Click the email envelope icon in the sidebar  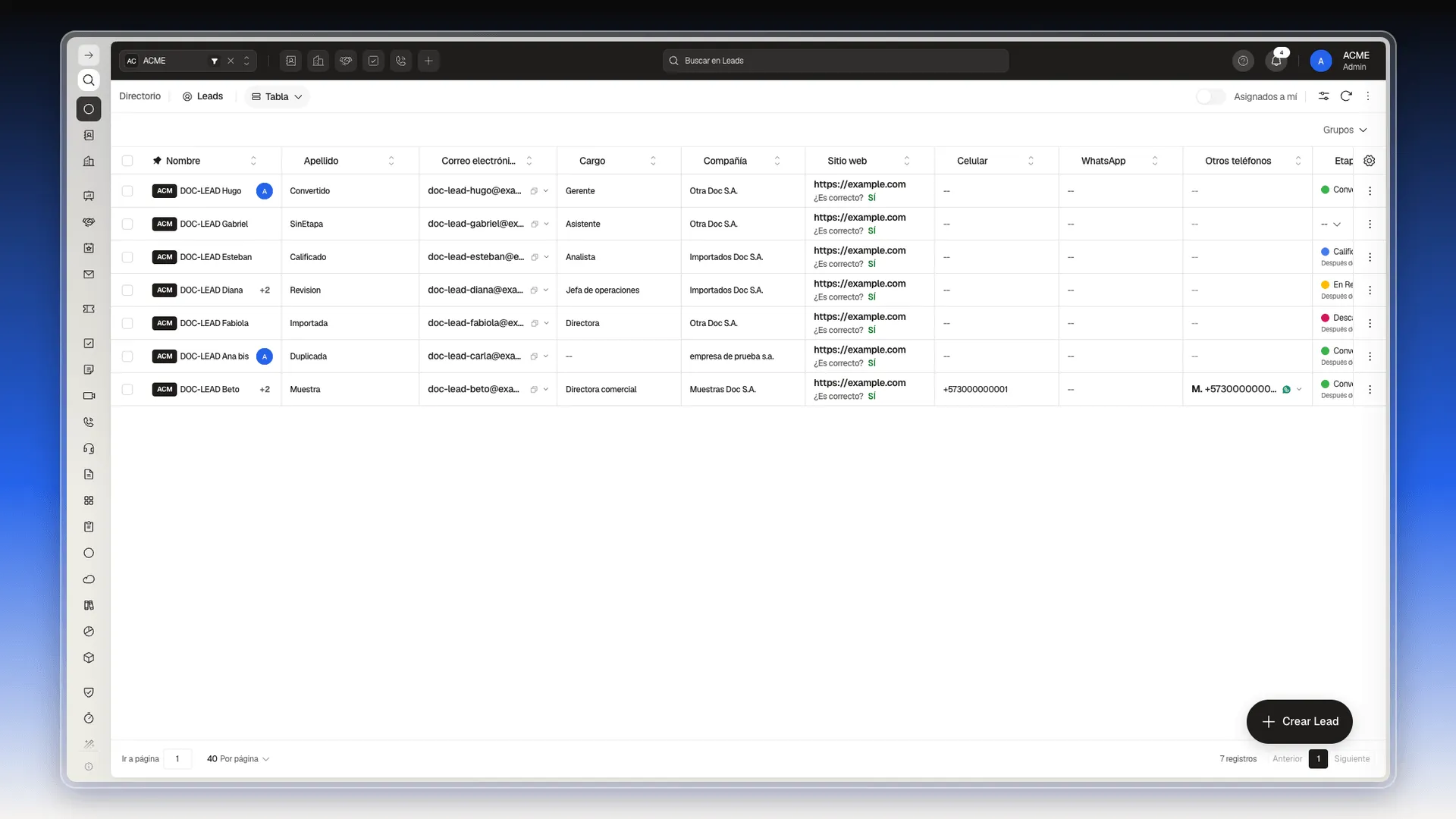click(89, 275)
